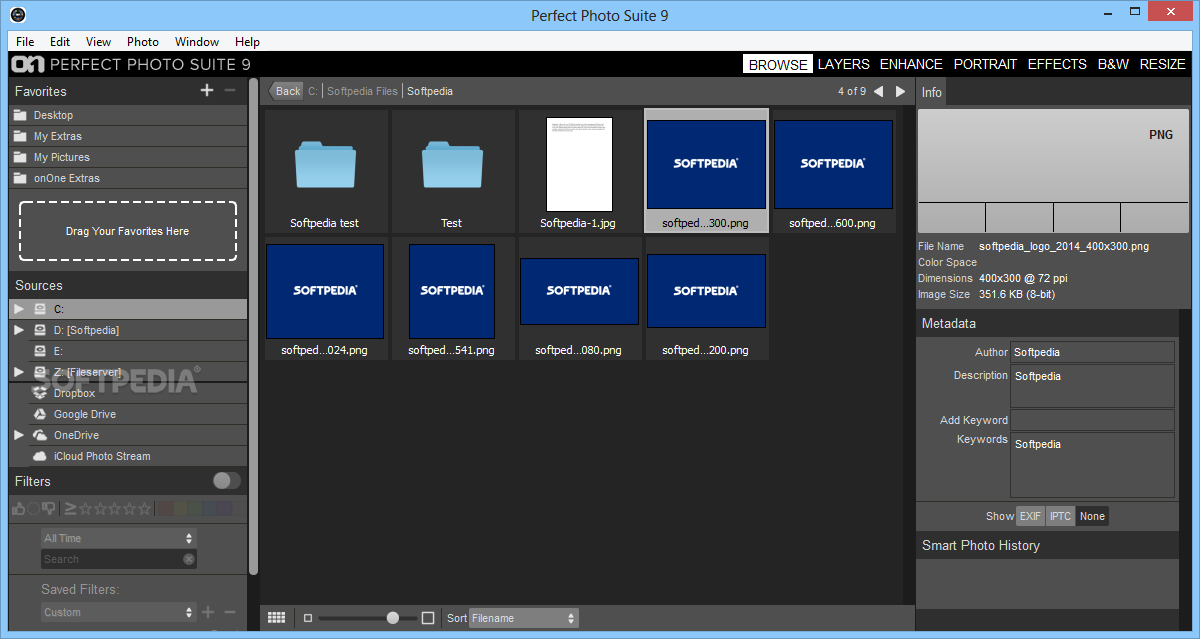Open the Window menu
The width and height of the screenshot is (1200, 639).
tap(197, 42)
